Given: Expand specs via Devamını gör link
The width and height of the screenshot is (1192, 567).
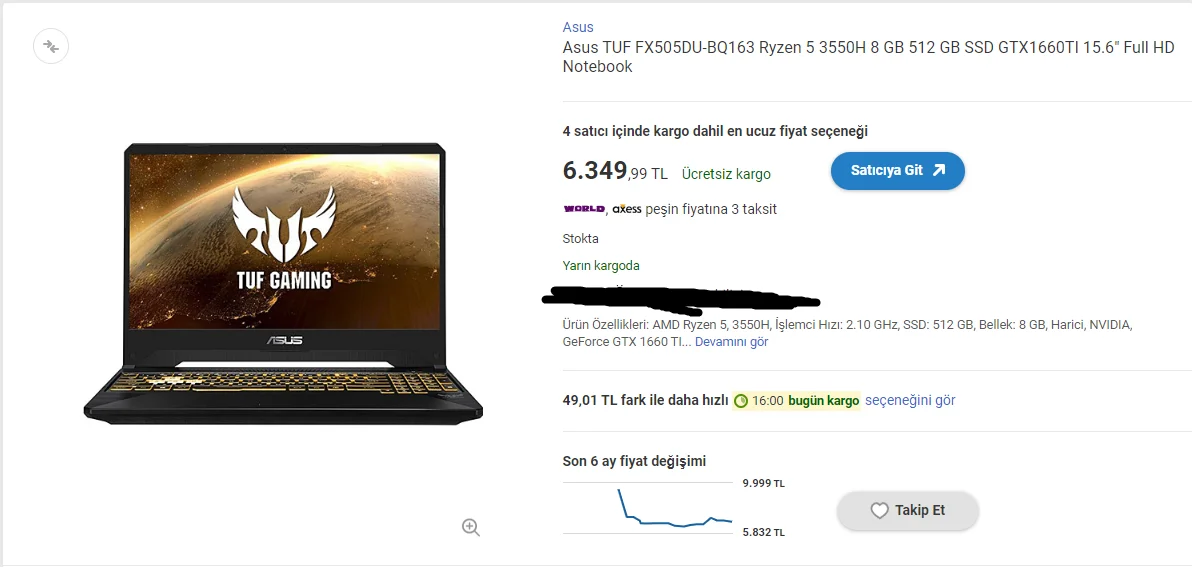Looking at the screenshot, I should [731, 342].
